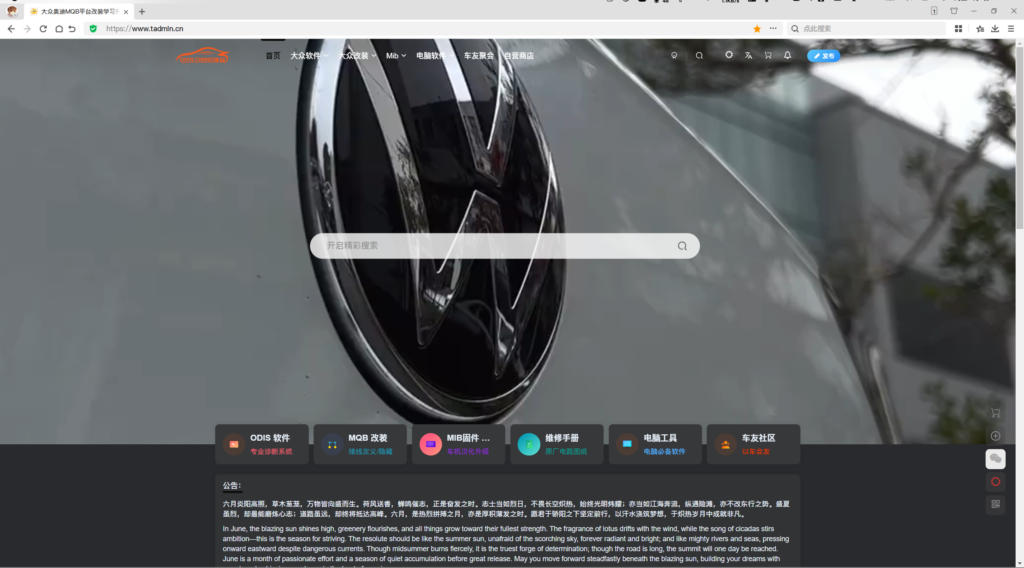Bookmark this page with the star icon
The width and height of the screenshot is (1024, 568).
tap(757, 29)
